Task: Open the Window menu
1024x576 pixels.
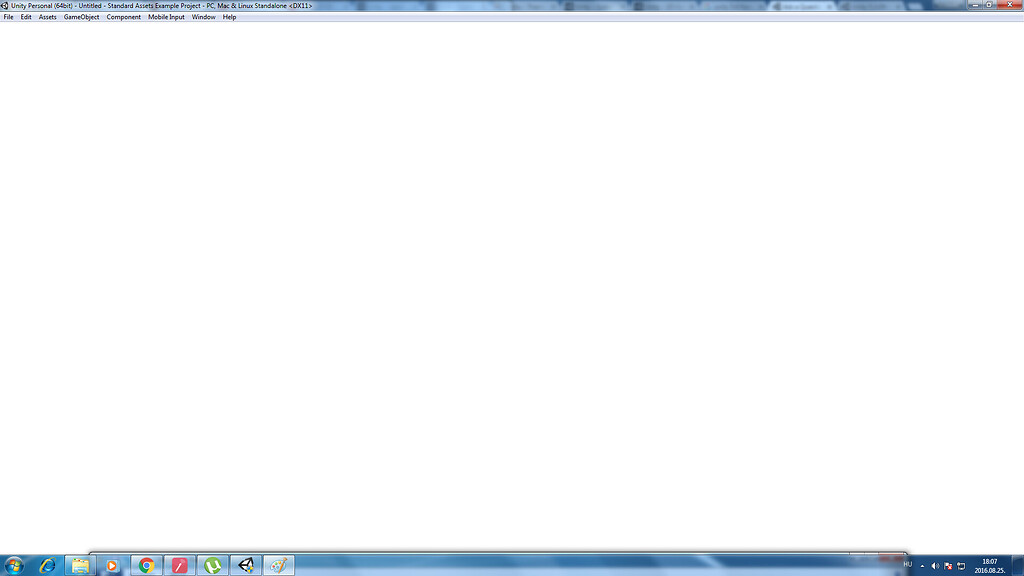Action: pos(203,16)
